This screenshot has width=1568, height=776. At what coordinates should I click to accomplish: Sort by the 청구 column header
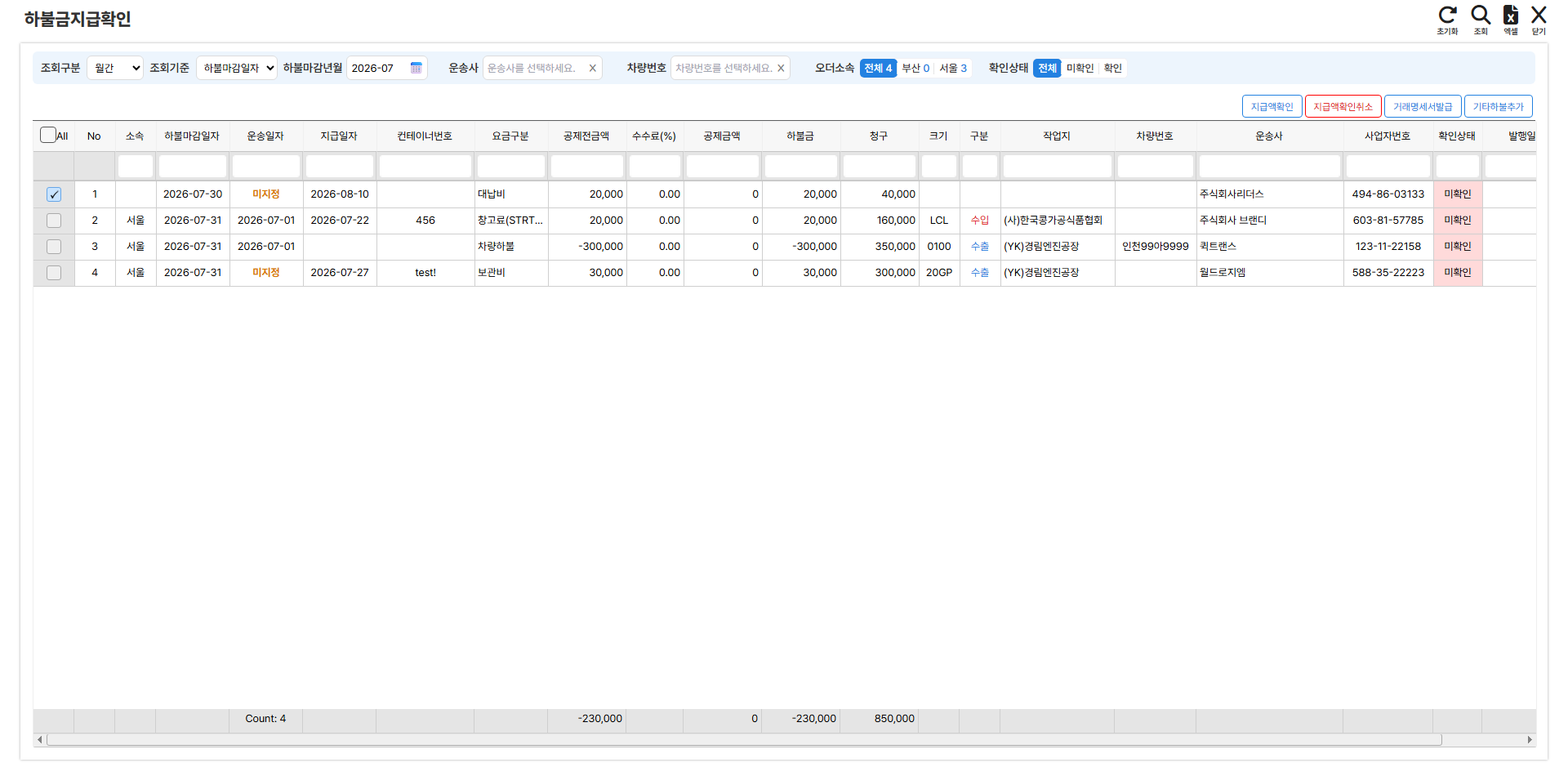[x=879, y=136]
